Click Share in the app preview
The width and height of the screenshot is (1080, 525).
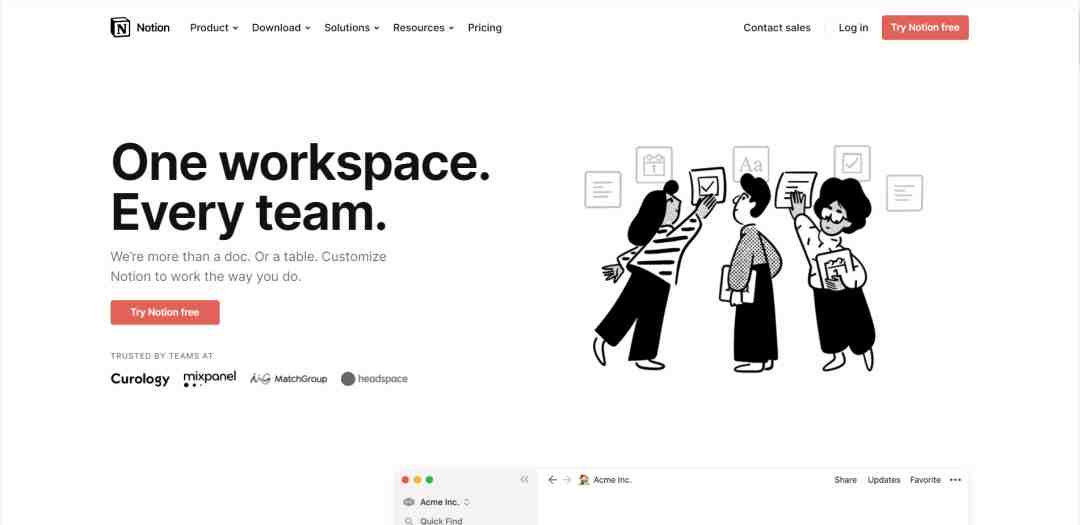pyautogui.click(x=845, y=480)
